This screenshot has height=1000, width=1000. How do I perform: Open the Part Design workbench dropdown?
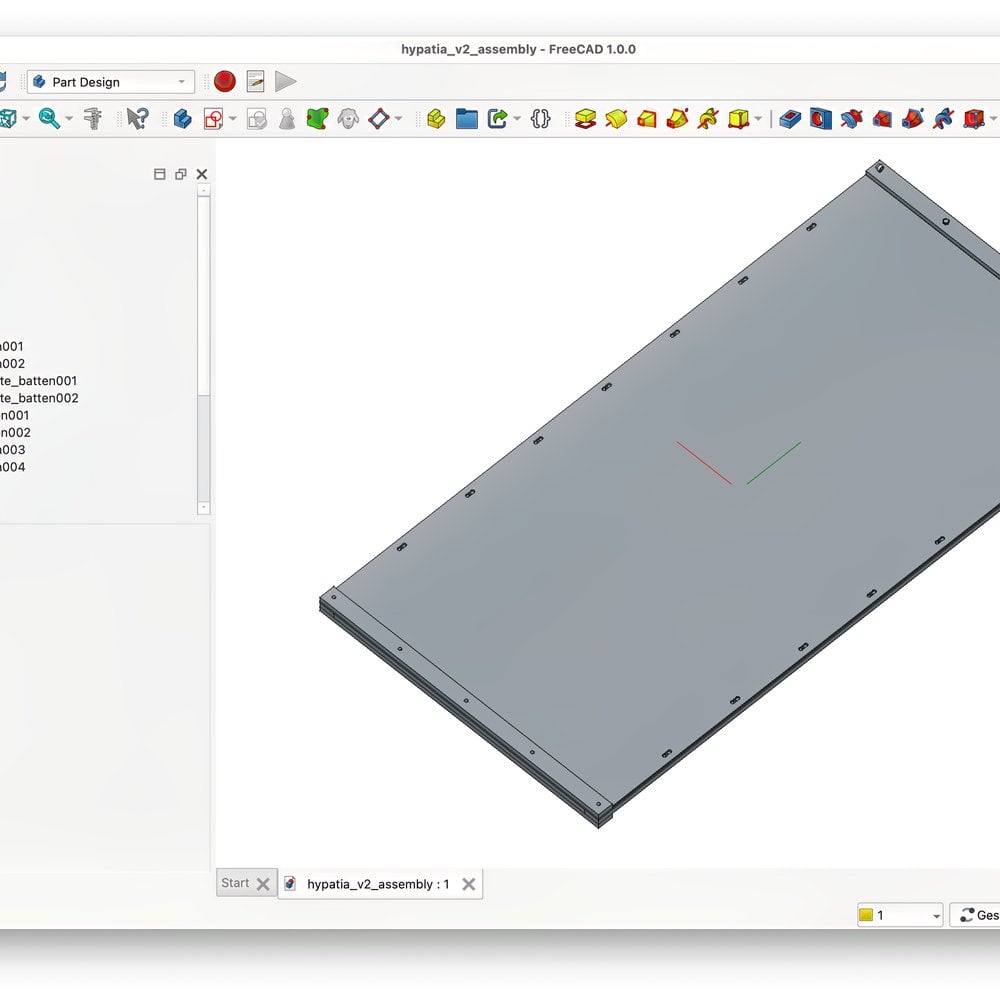(x=110, y=82)
